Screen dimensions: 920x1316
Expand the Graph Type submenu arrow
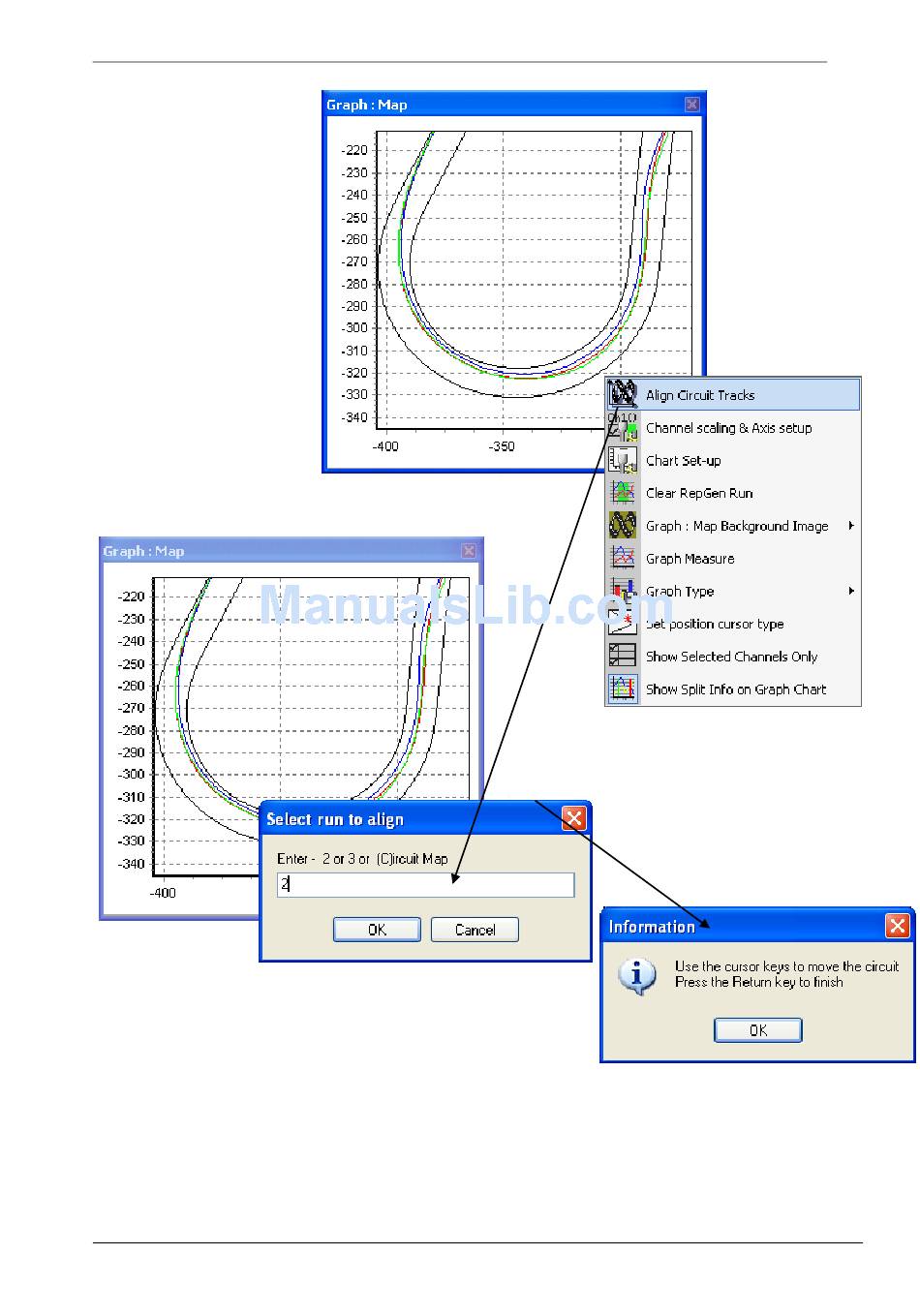(x=851, y=591)
